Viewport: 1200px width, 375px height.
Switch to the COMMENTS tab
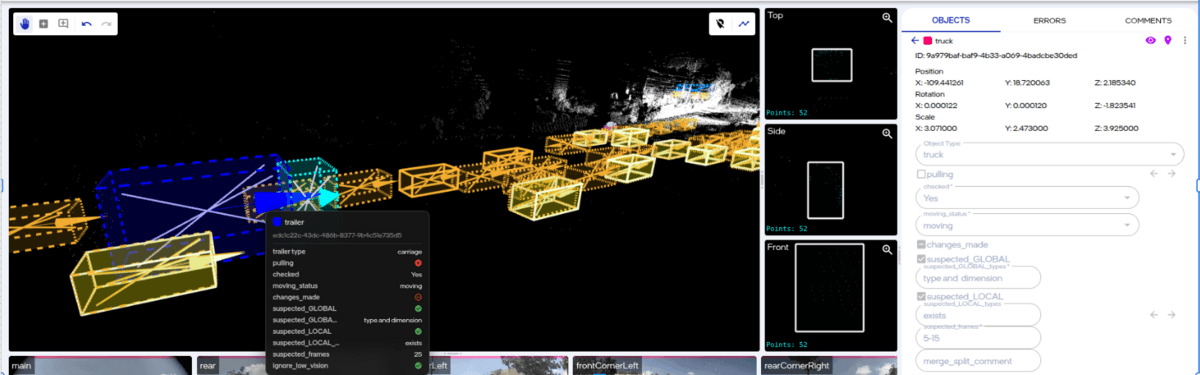(x=1148, y=20)
